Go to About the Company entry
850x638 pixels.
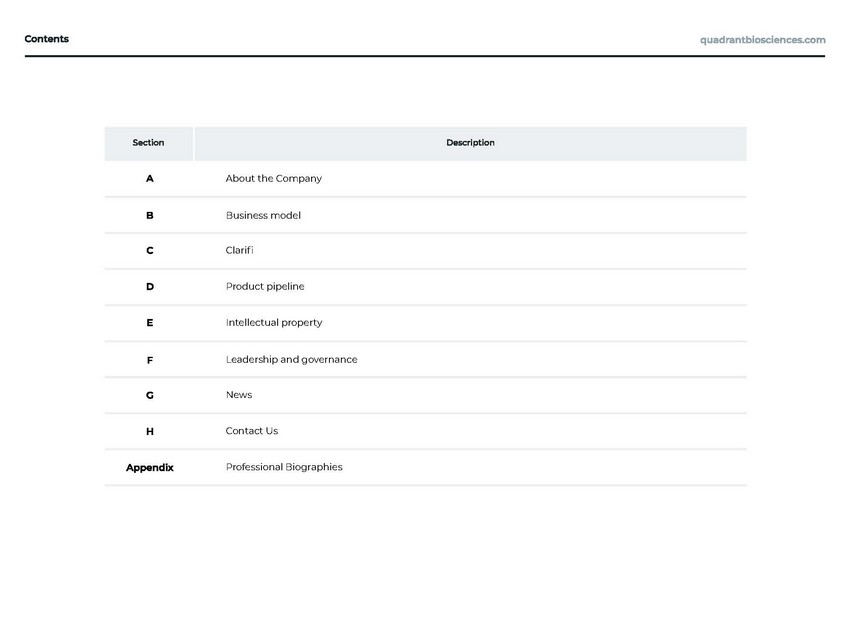tap(273, 179)
